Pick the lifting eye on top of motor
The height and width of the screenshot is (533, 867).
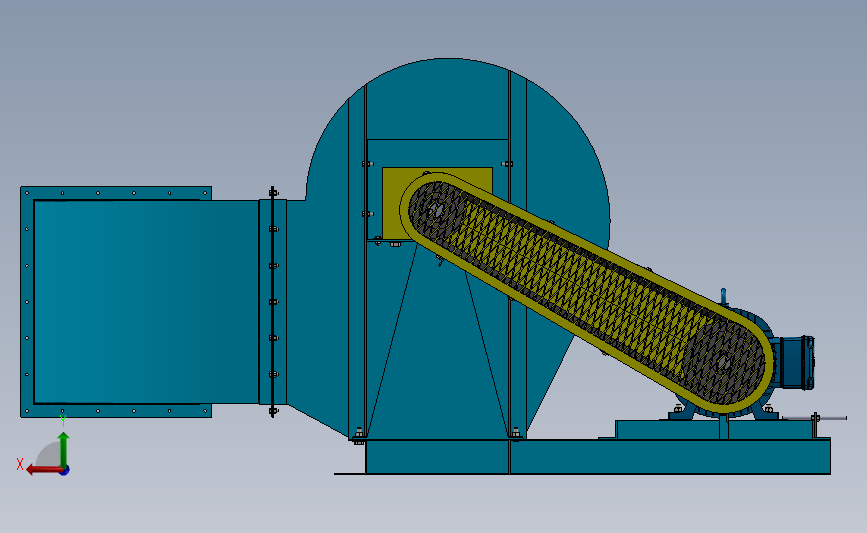click(x=723, y=295)
